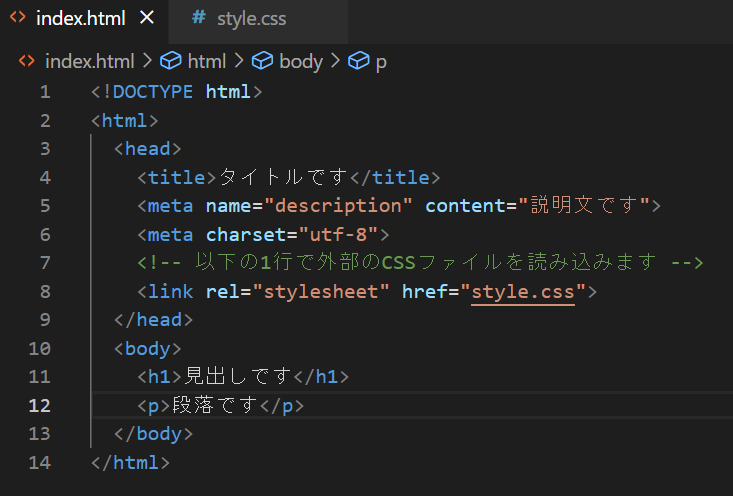This screenshot has width=733, height=496.
Task: Click line number 8 in the gutter
Action: click(x=44, y=292)
